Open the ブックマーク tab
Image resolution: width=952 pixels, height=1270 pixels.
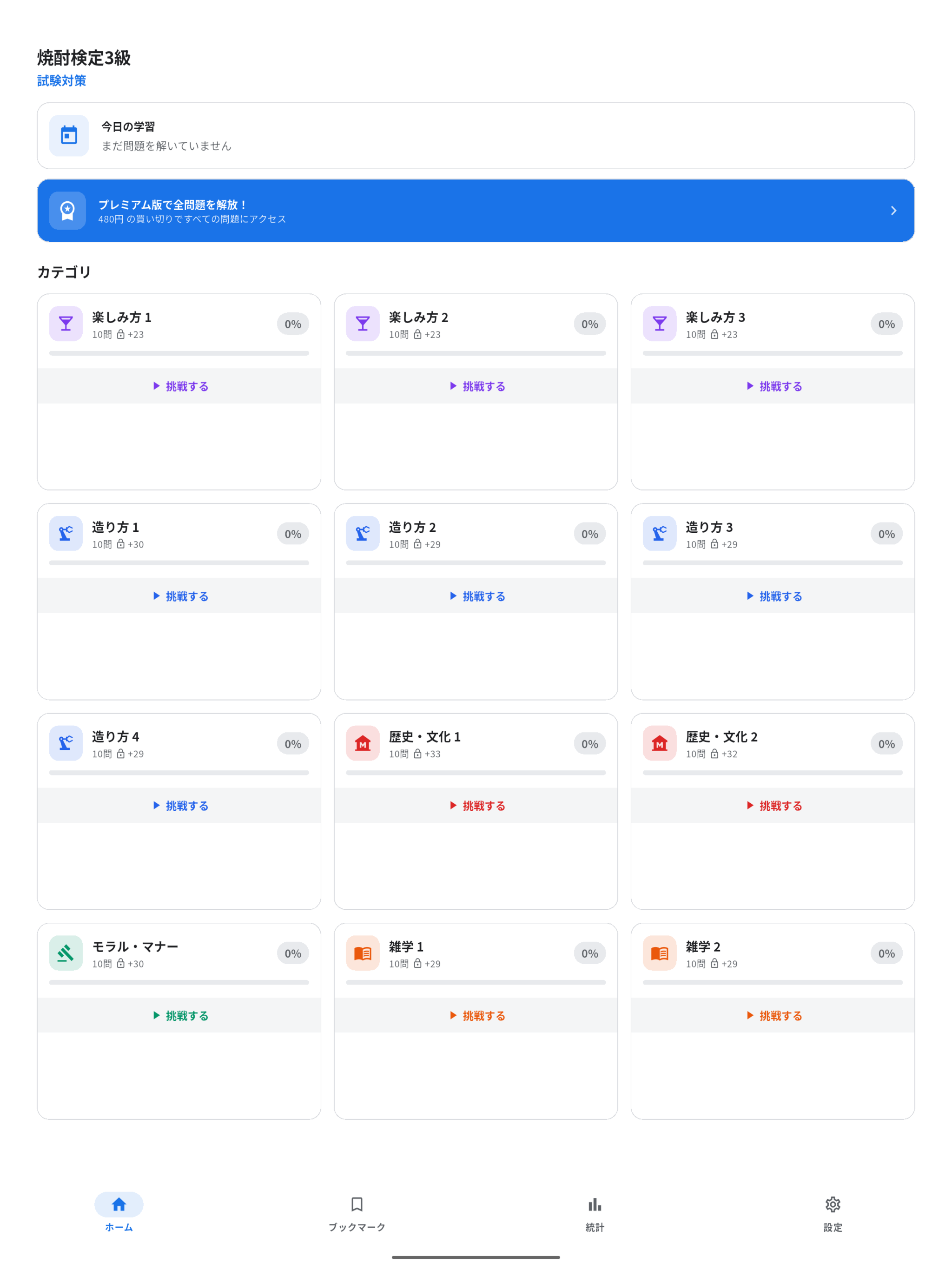tap(357, 1211)
